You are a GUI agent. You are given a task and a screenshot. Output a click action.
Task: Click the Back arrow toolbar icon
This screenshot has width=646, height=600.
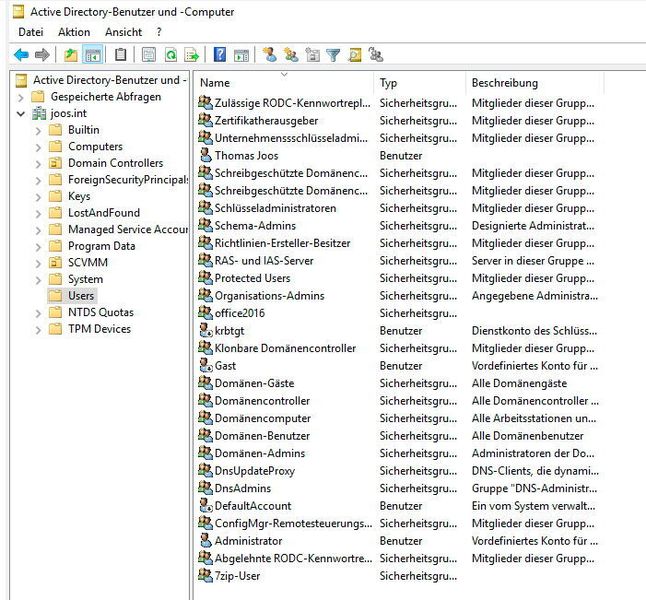pyautogui.click(x=21, y=54)
